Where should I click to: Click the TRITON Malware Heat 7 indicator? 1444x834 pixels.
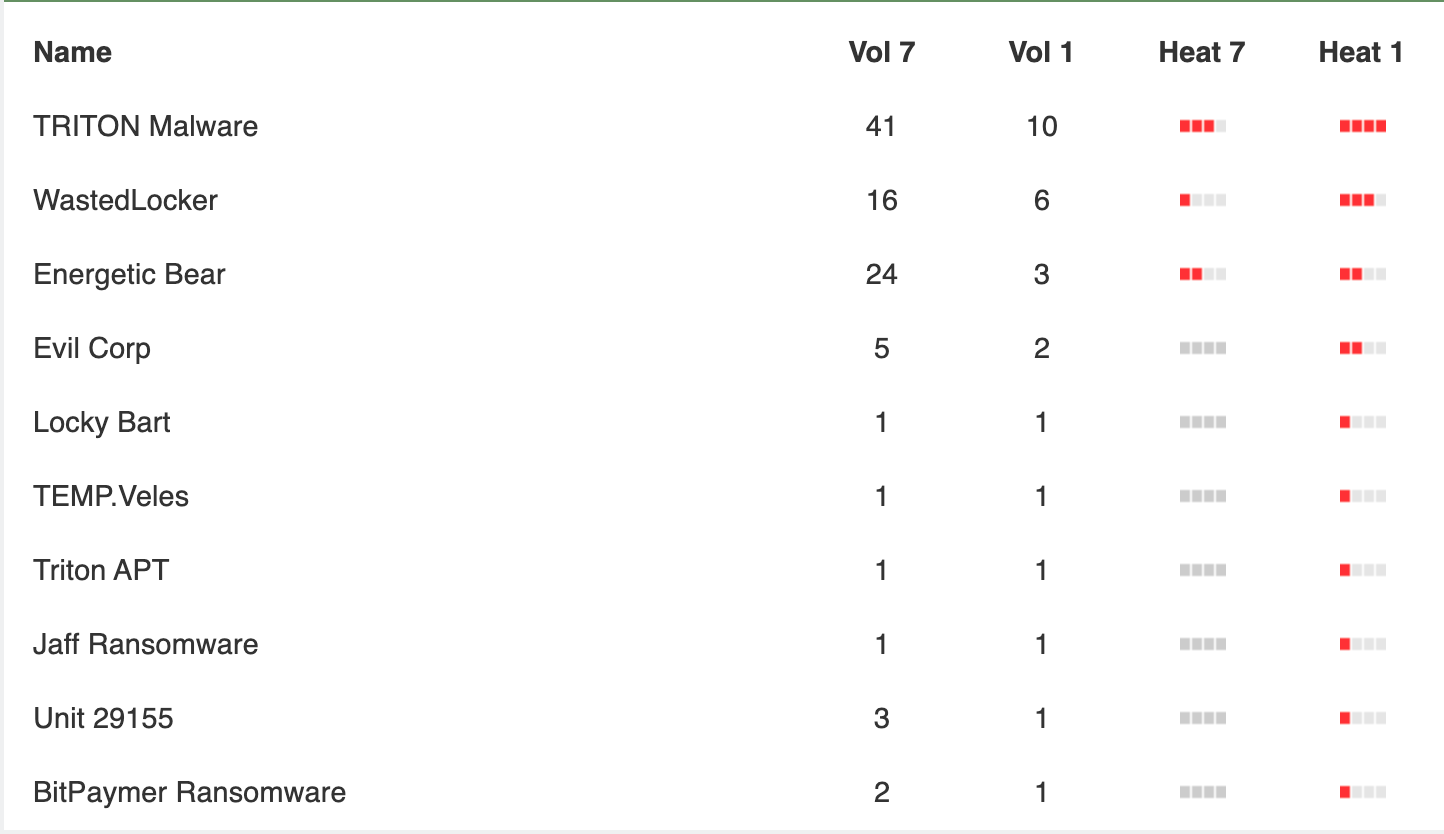click(x=1202, y=126)
